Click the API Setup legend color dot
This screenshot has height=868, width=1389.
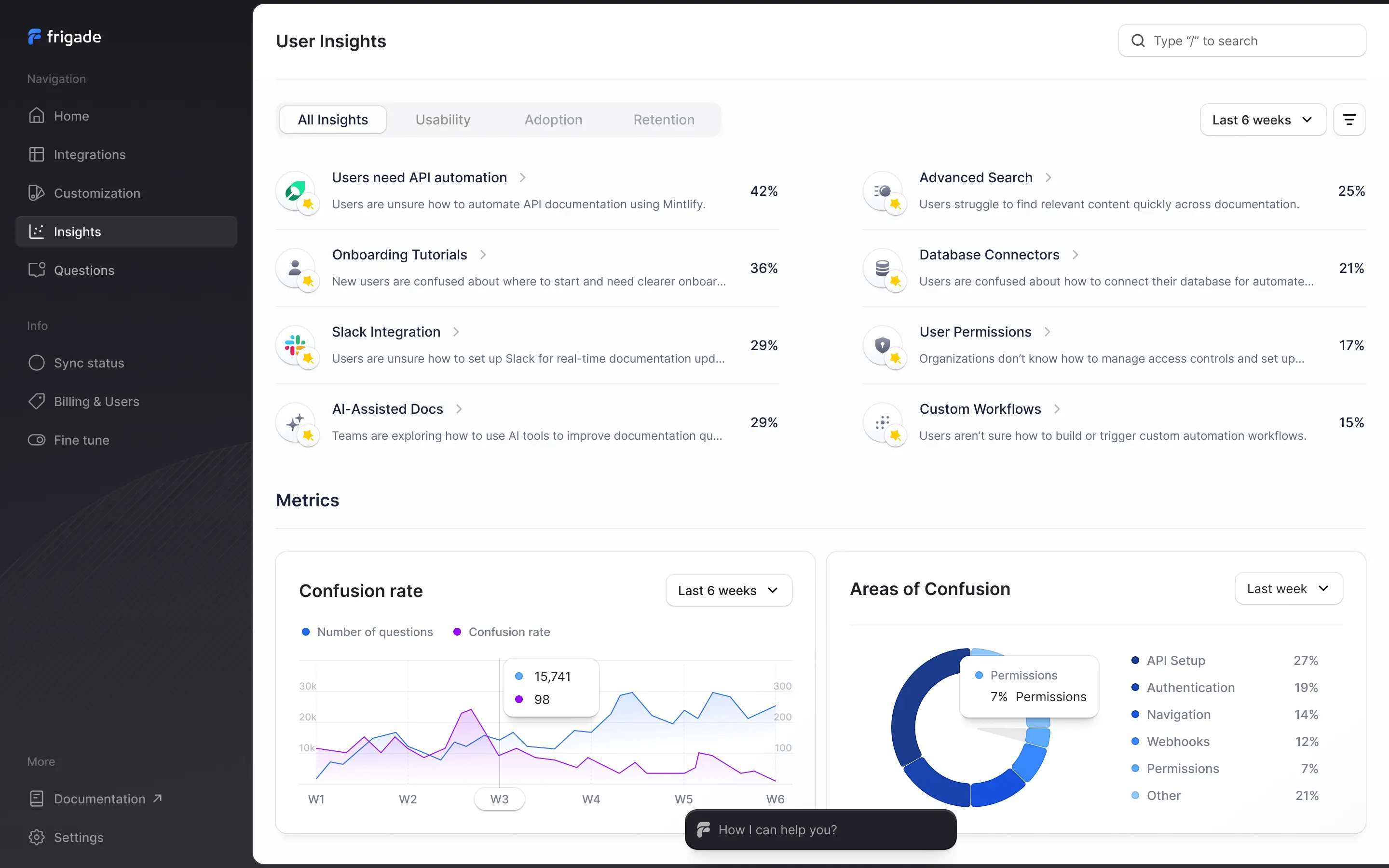pyautogui.click(x=1135, y=660)
